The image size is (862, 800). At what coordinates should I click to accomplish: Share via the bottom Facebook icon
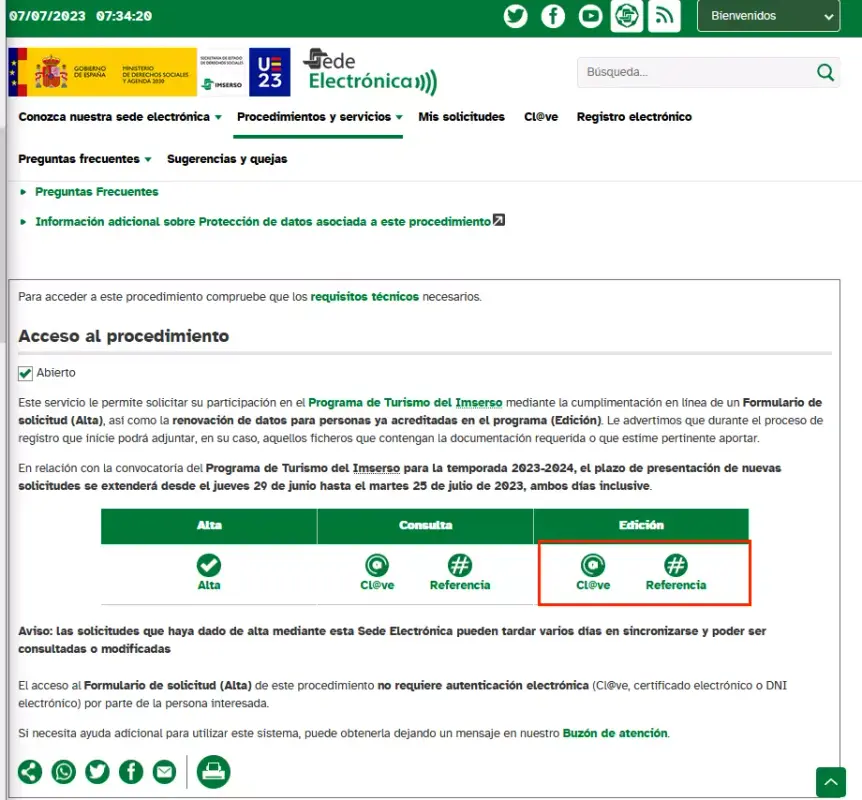[131, 772]
